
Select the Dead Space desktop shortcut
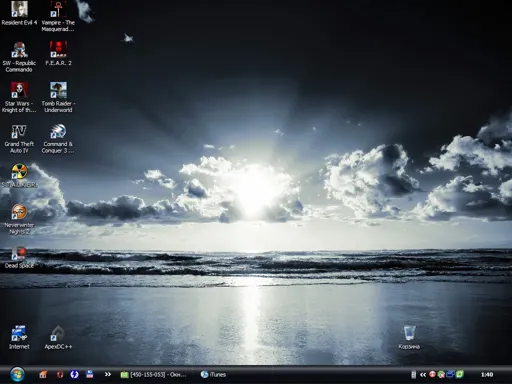point(19,257)
